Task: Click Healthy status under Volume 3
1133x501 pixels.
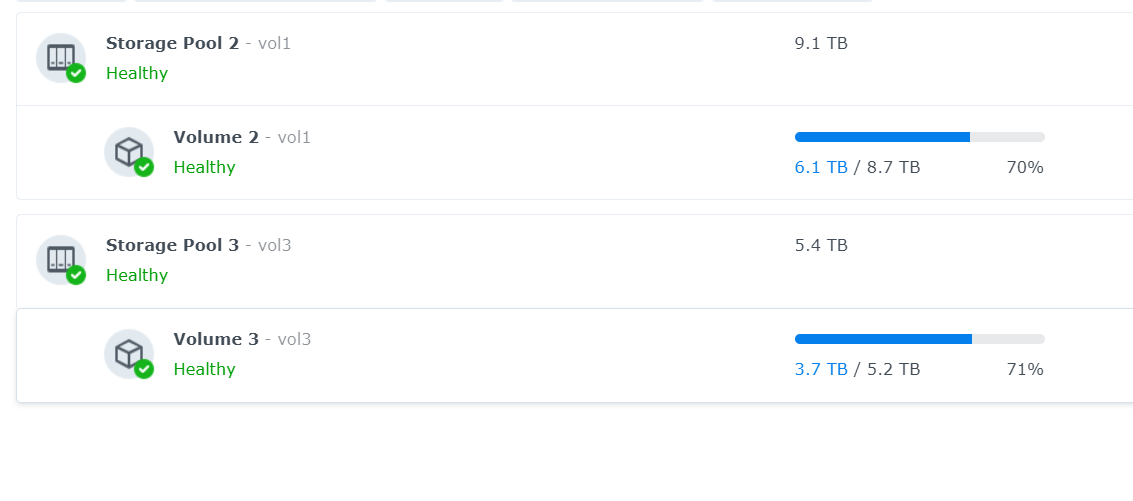Action: pyautogui.click(x=204, y=369)
